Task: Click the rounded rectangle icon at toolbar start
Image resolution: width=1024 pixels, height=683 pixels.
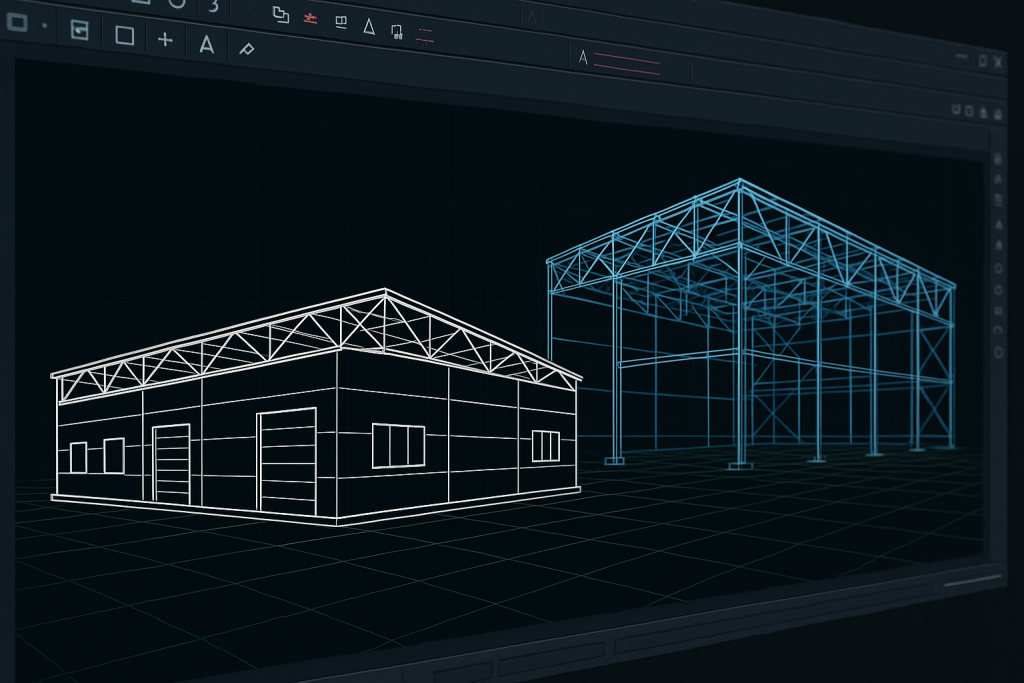Action: tap(17, 23)
